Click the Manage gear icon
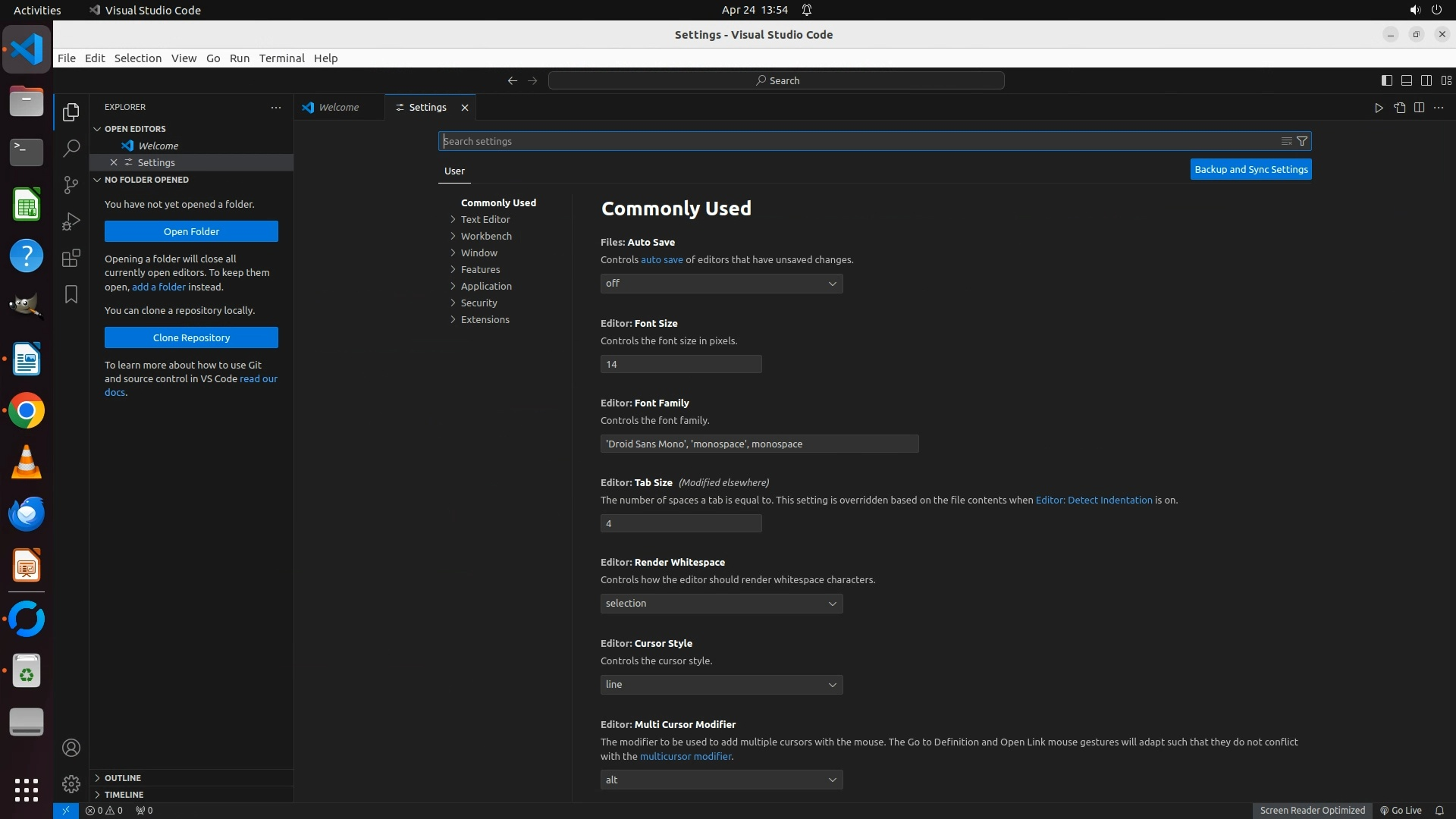This screenshot has width=1456, height=819. pos(71,783)
